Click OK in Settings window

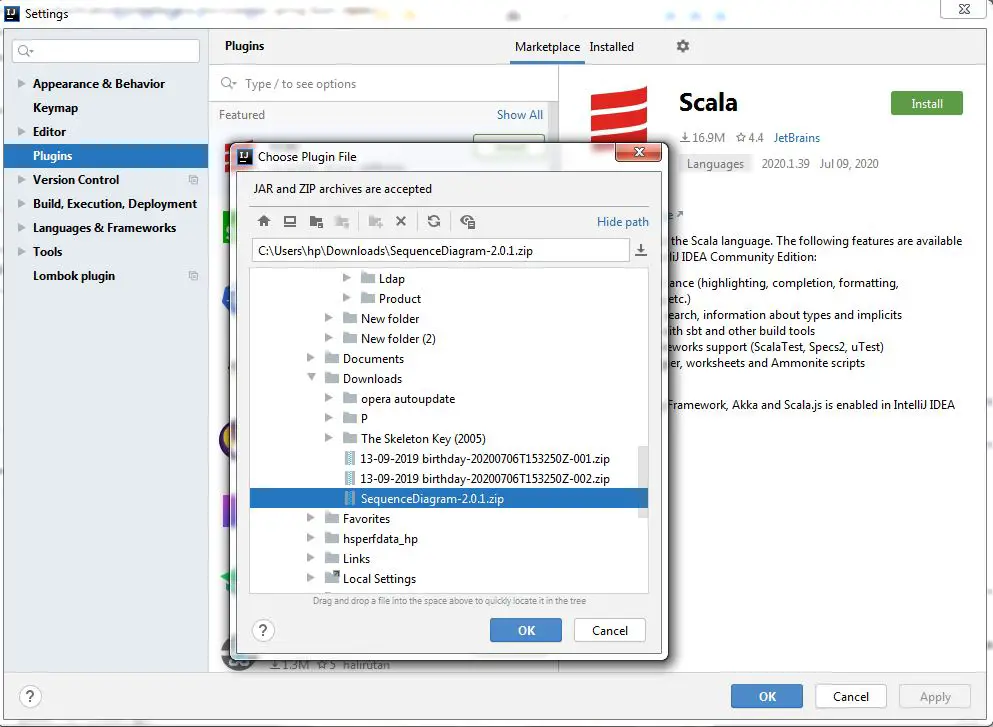pyautogui.click(x=767, y=697)
